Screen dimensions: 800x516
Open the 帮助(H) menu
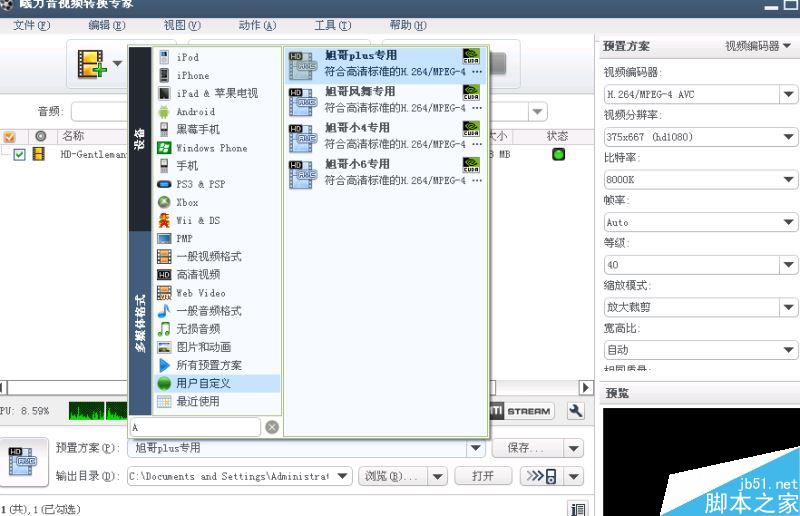[408, 25]
